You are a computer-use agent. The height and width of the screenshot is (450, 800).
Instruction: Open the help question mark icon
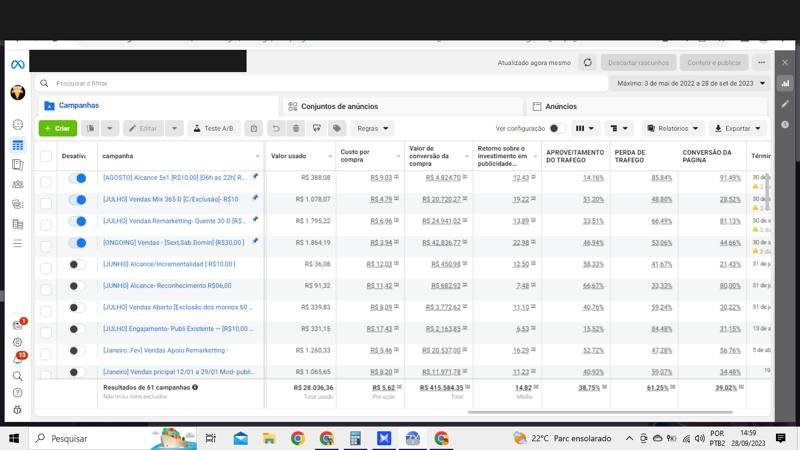pyautogui.click(x=17, y=392)
